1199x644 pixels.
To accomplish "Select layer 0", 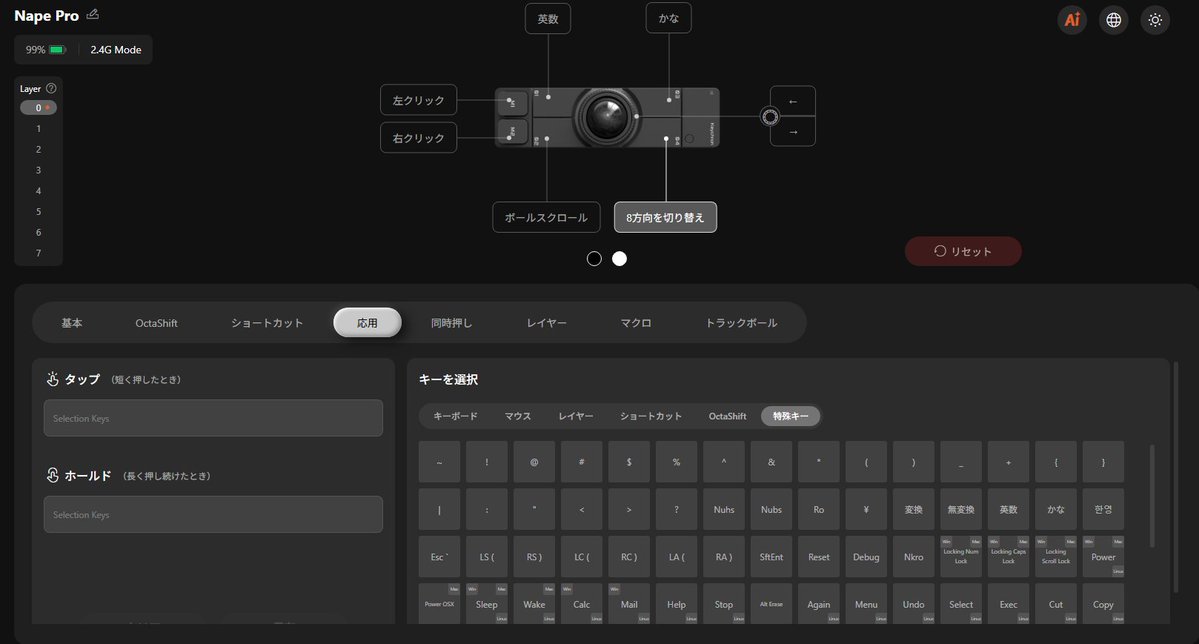I will coord(38,108).
